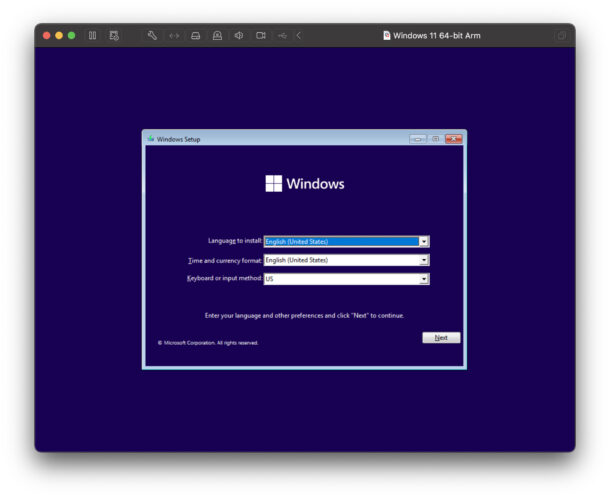
Task: Click the hard disk device icon
Action: (x=196, y=35)
